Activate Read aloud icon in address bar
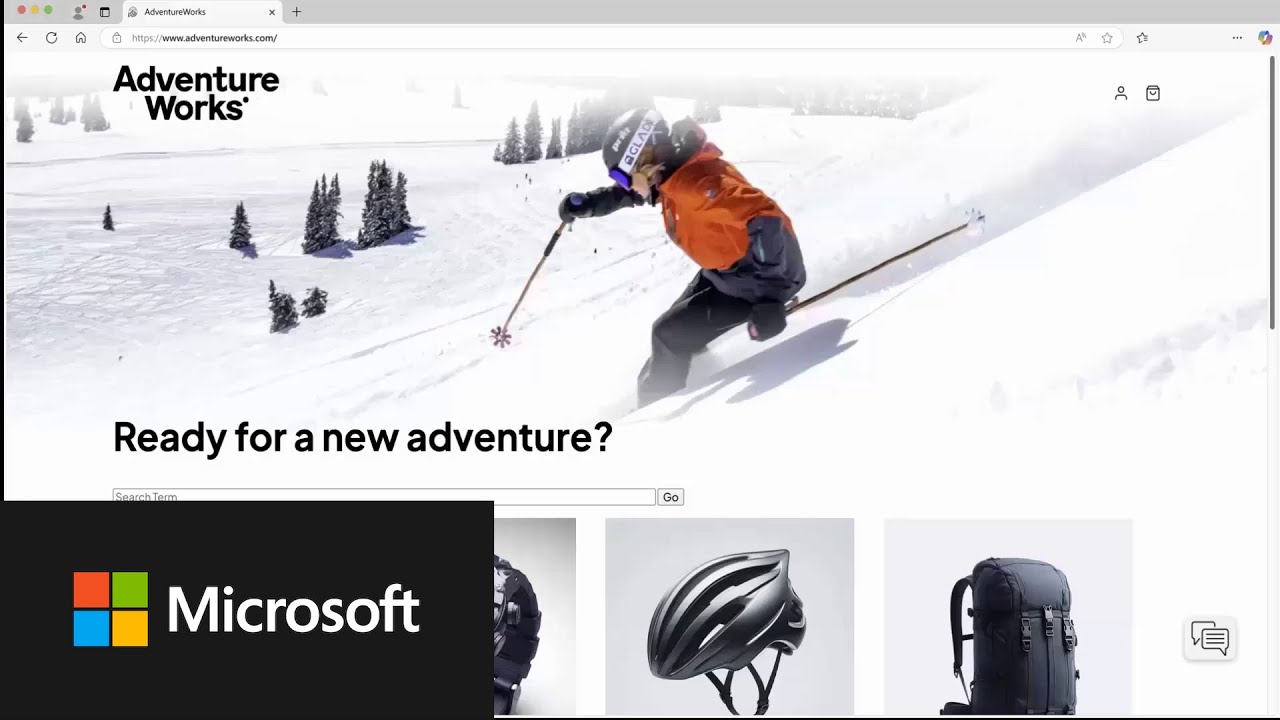The height and width of the screenshot is (720, 1280). click(1081, 38)
